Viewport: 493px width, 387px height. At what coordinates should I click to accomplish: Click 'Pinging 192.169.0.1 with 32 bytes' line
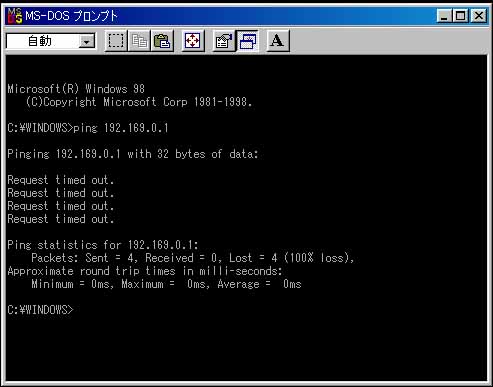pyautogui.click(x=133, y=154)
